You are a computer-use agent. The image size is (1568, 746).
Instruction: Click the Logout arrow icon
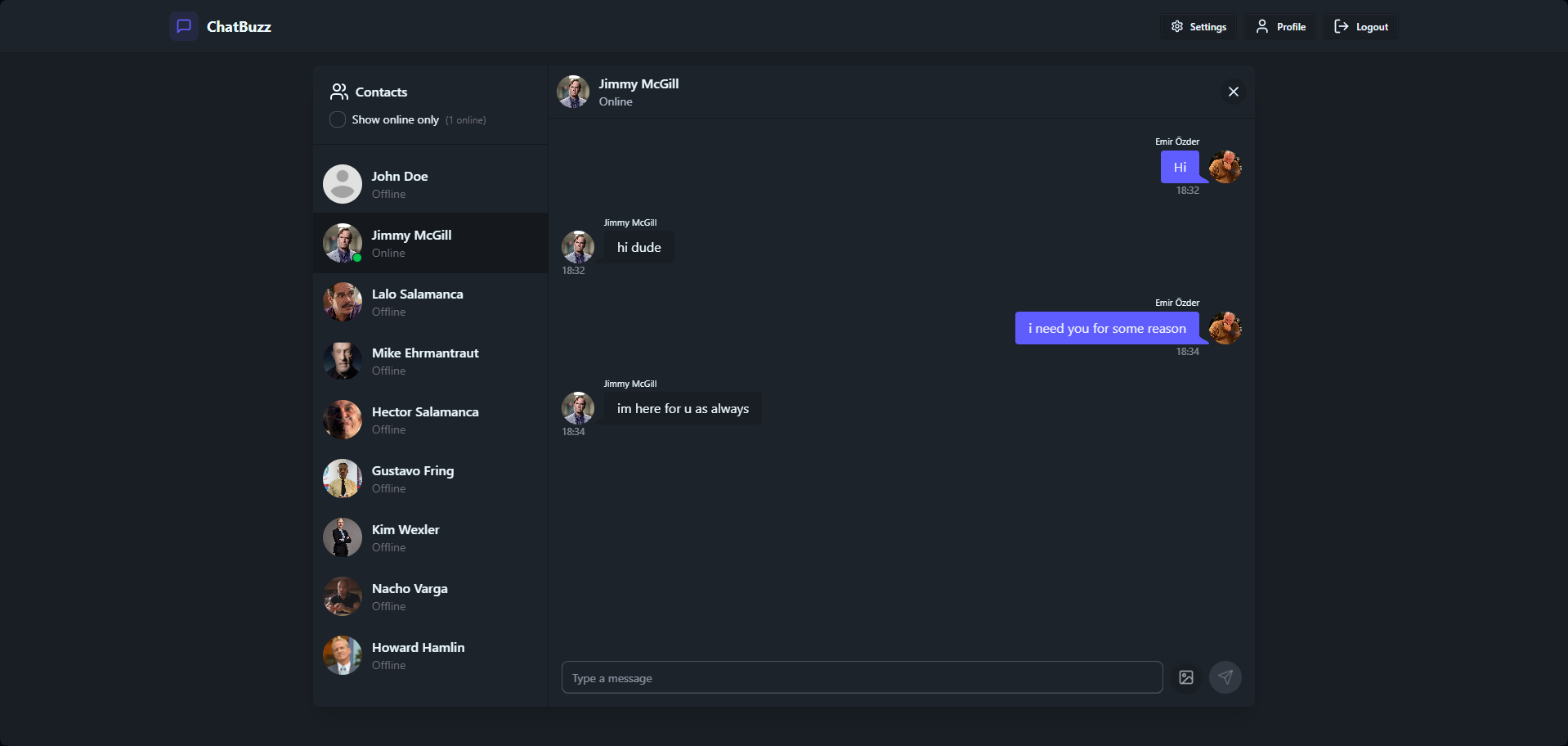[x=1342, y=27]
